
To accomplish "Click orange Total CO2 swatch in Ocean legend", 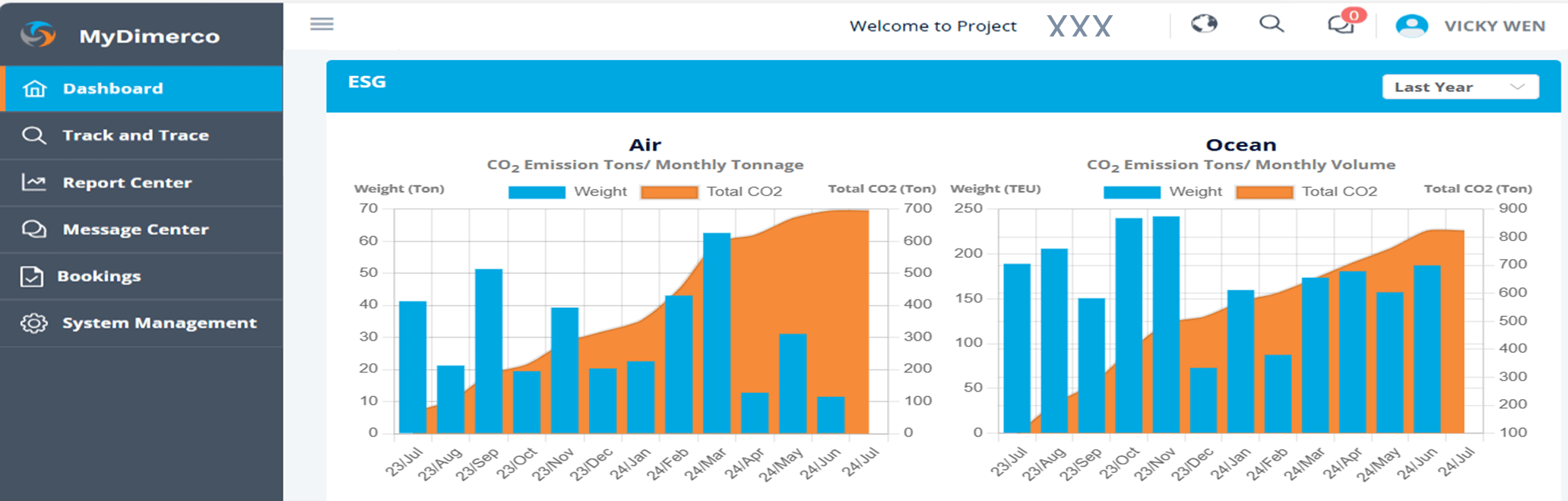I will 1264,192.
